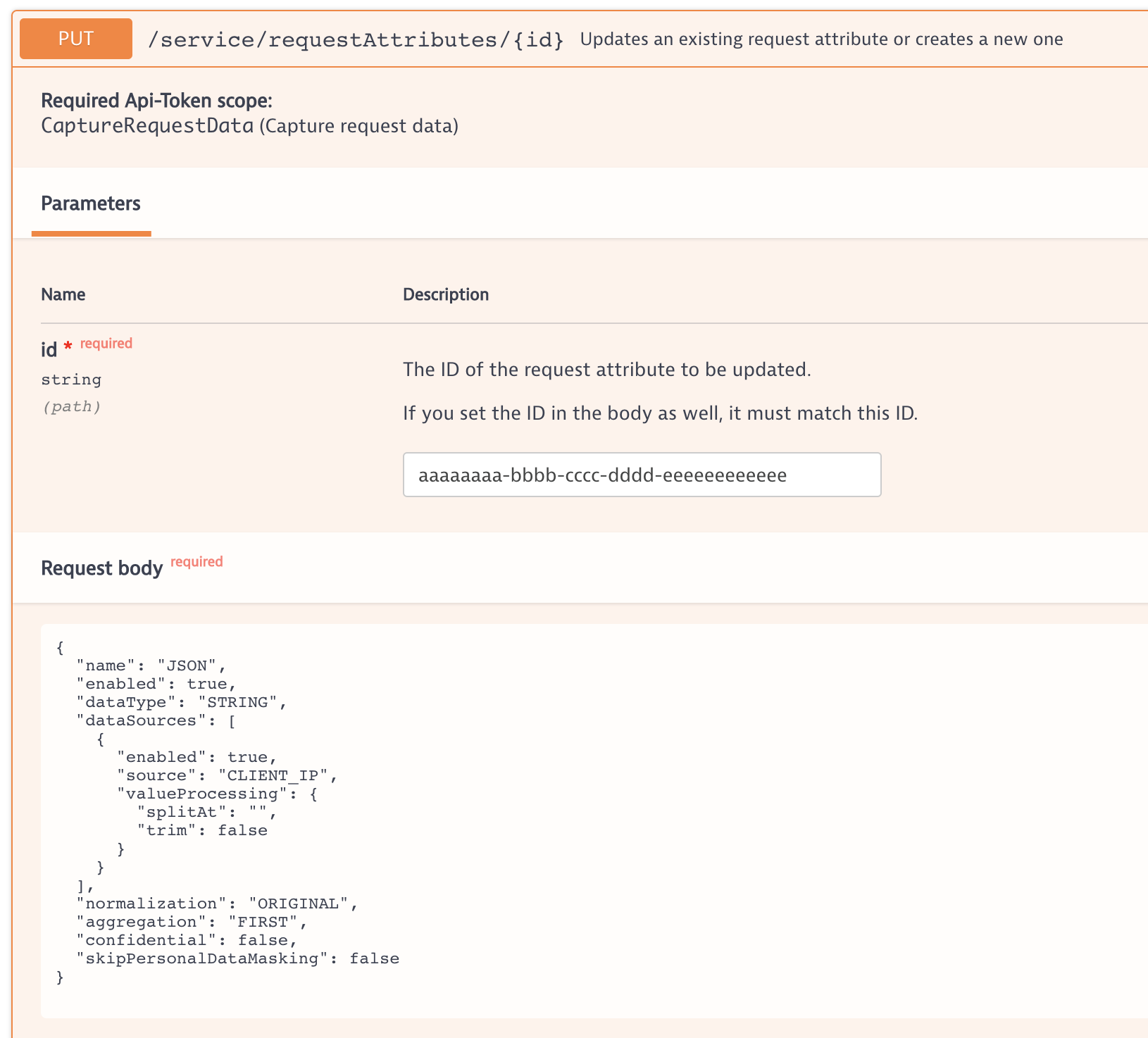This screenshot has width=1148, height=1038.
Task: Click the Name column header
Action: pyautogui.click(x=63, y=294)
